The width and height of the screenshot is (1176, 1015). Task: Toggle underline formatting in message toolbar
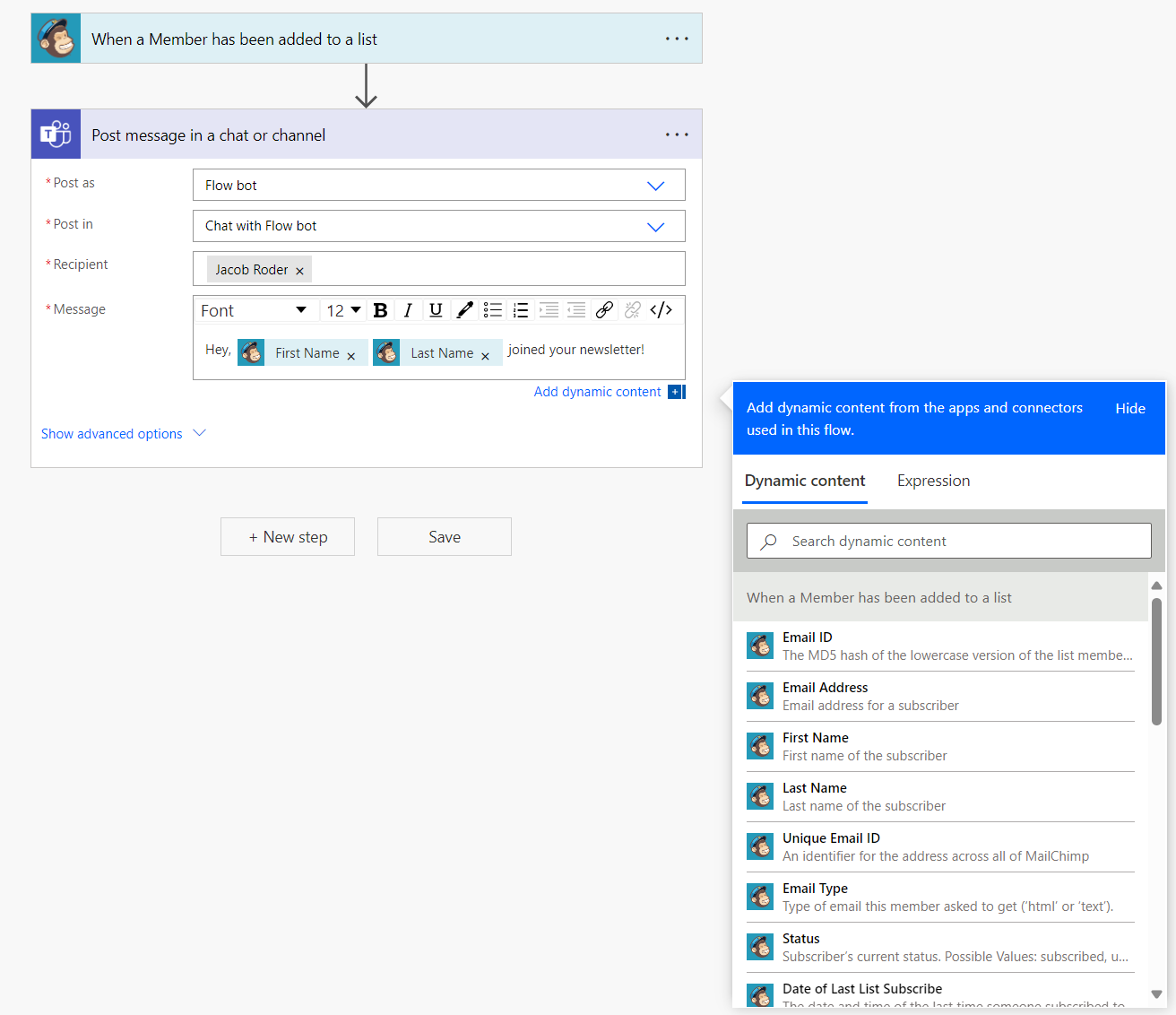[436, 310]
